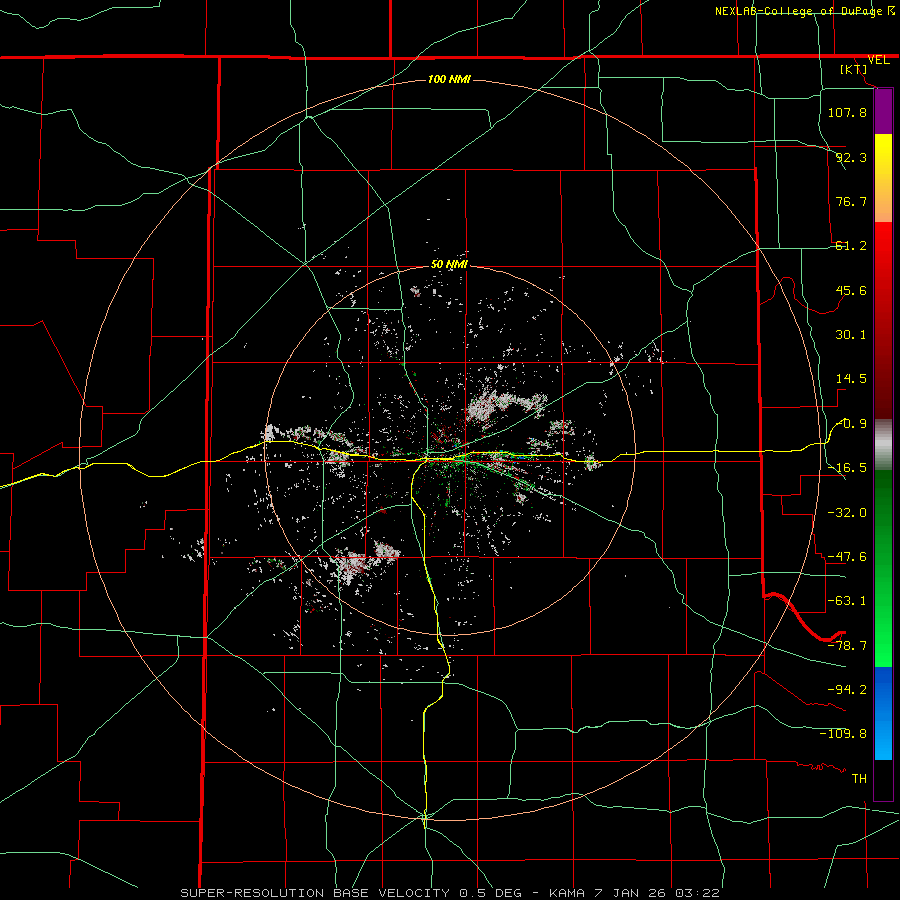Screen dimensions: 900x900
Task: Click the -32.0 velocity scale value
Action: pyautogui.click(x=847, y=512)
